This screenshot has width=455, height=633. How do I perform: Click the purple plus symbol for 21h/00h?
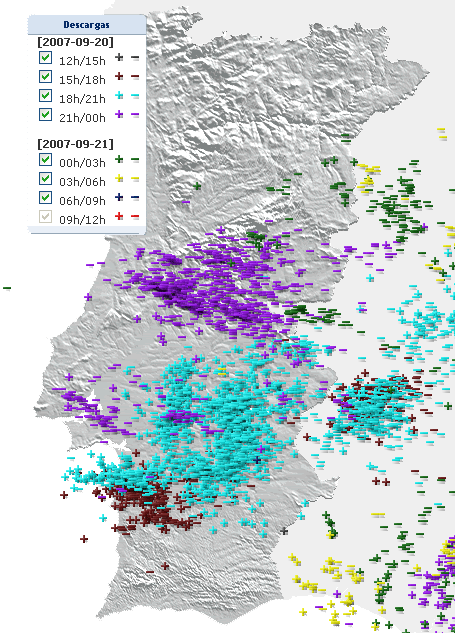pyautogui.click(x=119, y=115)
